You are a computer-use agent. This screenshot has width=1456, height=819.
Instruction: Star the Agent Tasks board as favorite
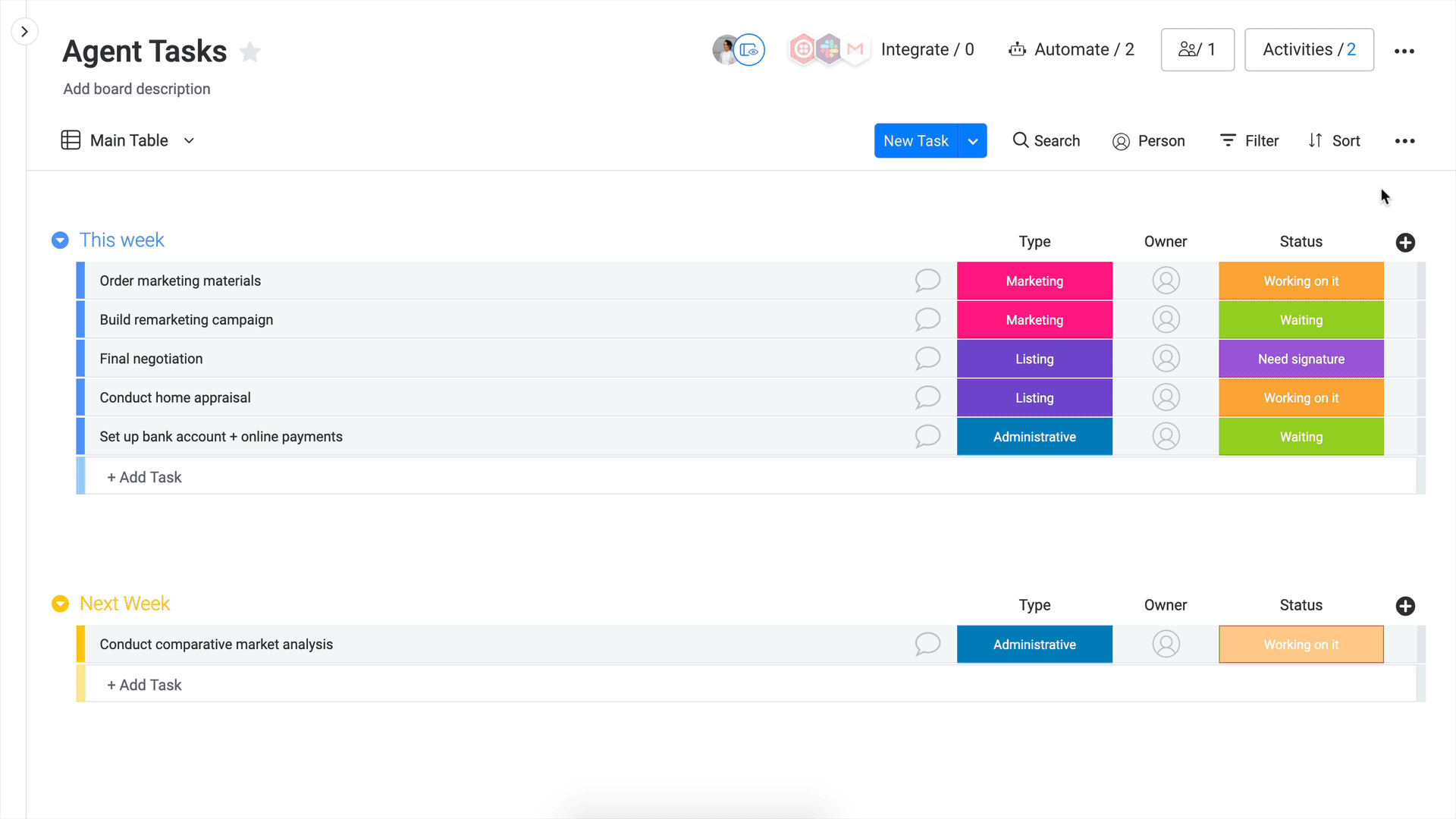click(249, 52)
